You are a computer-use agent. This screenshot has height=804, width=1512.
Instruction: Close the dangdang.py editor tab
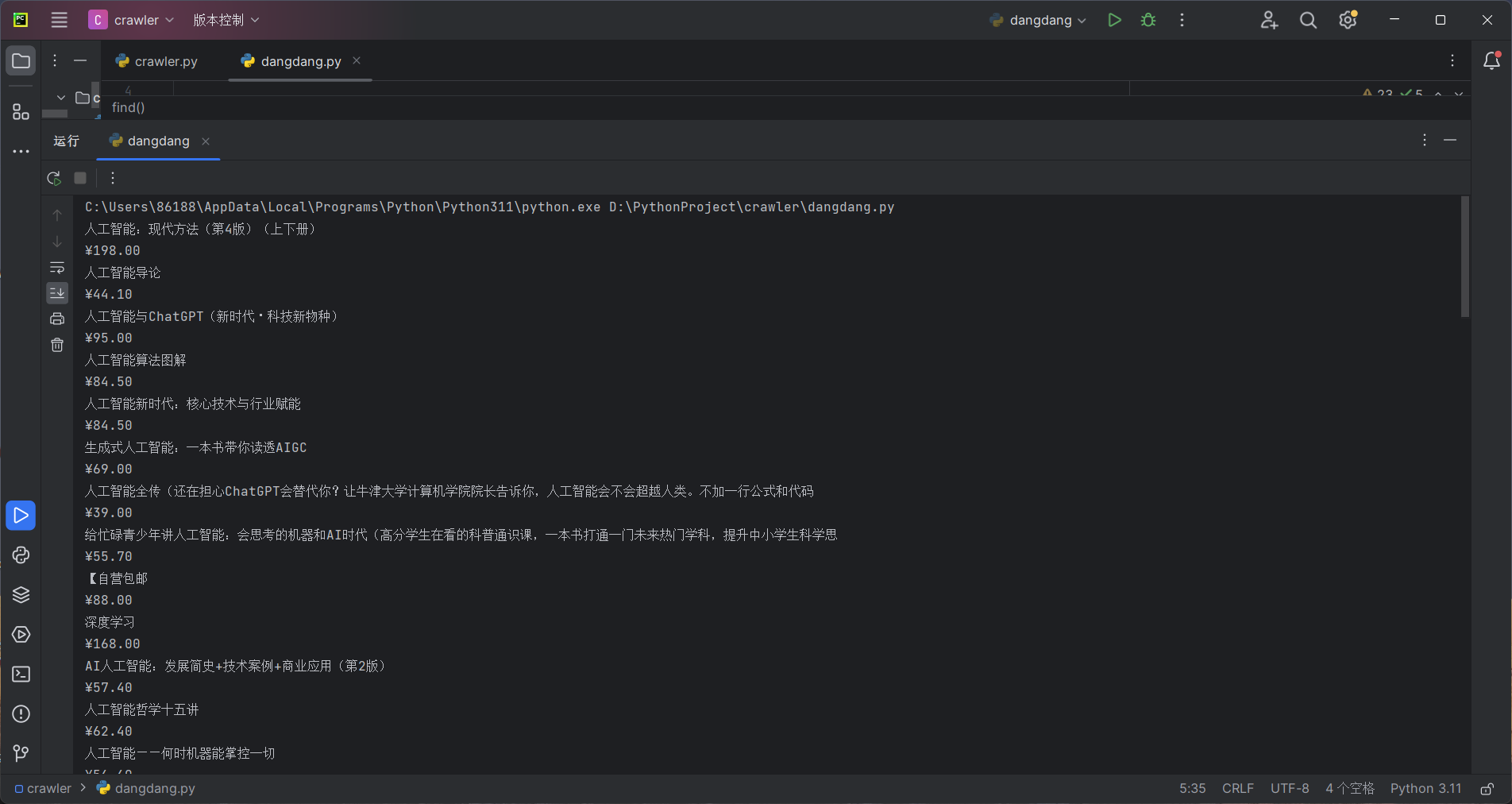(x=357, y=60)
